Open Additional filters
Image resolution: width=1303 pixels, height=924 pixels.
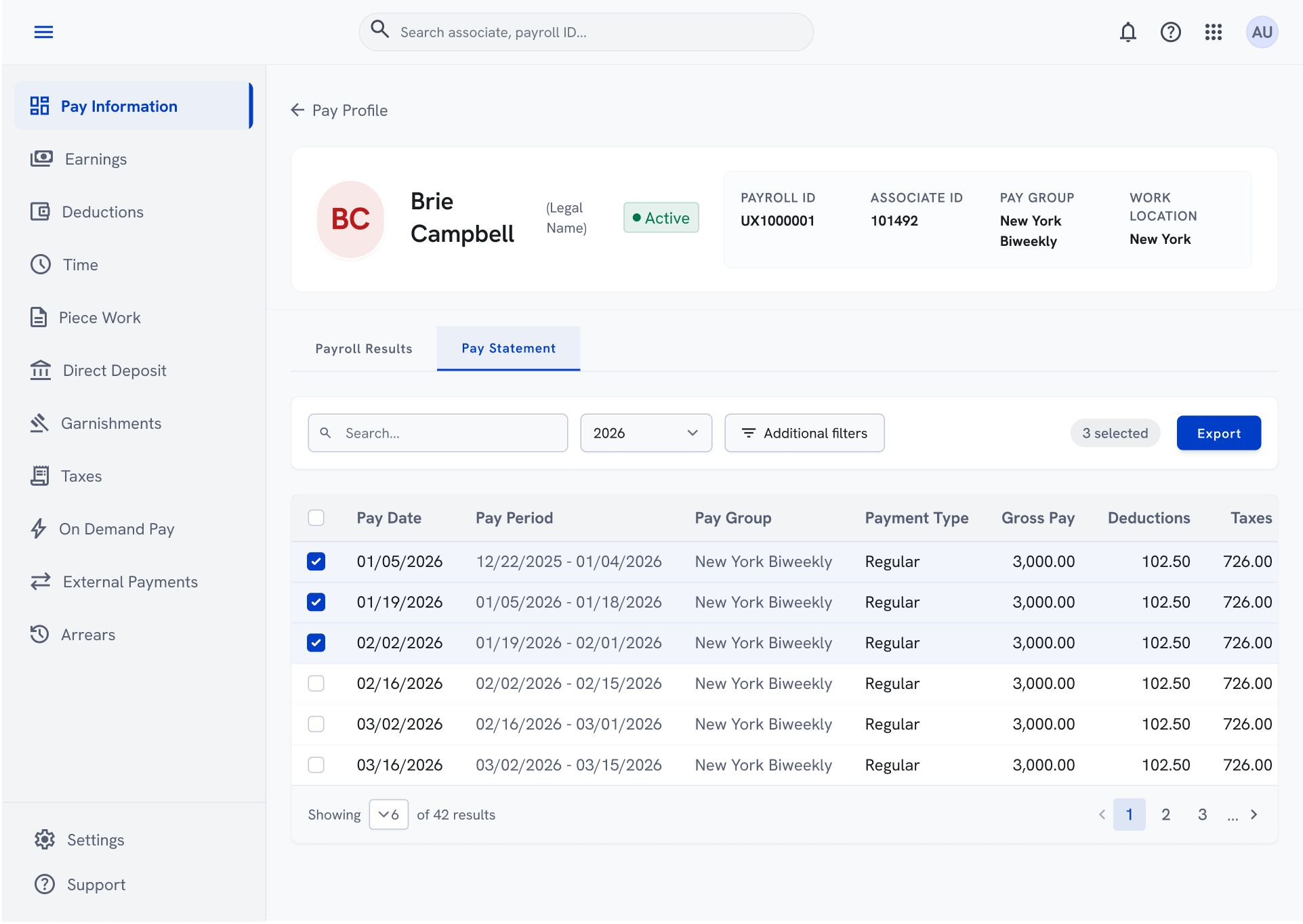click(804, 433)
